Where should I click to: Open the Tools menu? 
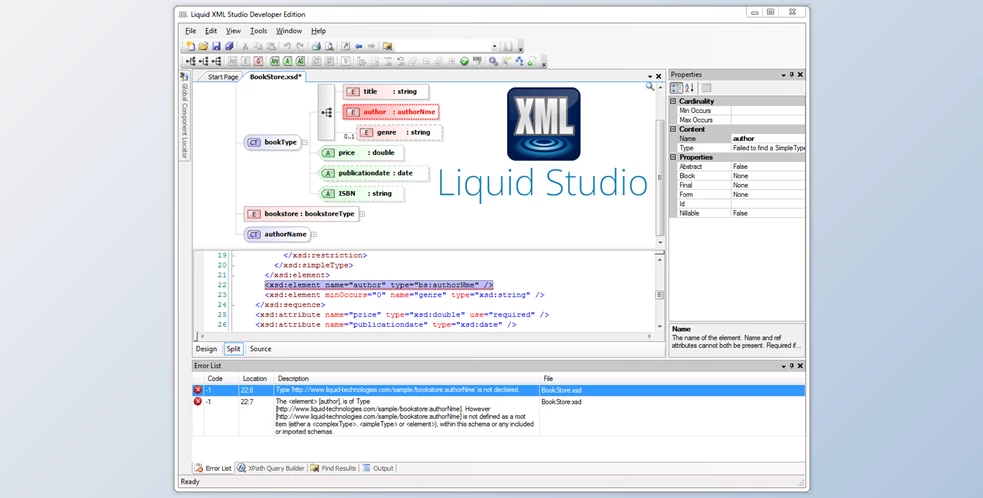click(258, 31)
